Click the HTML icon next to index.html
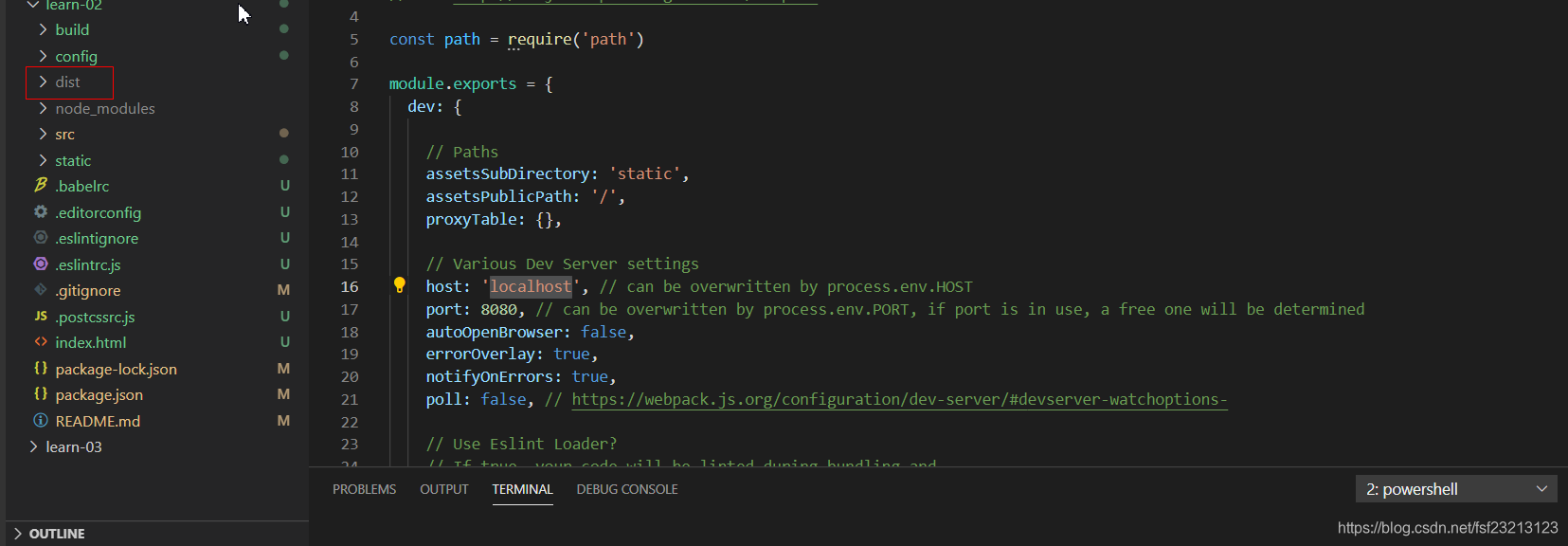The image size is (1568, 546). (41, 341)
